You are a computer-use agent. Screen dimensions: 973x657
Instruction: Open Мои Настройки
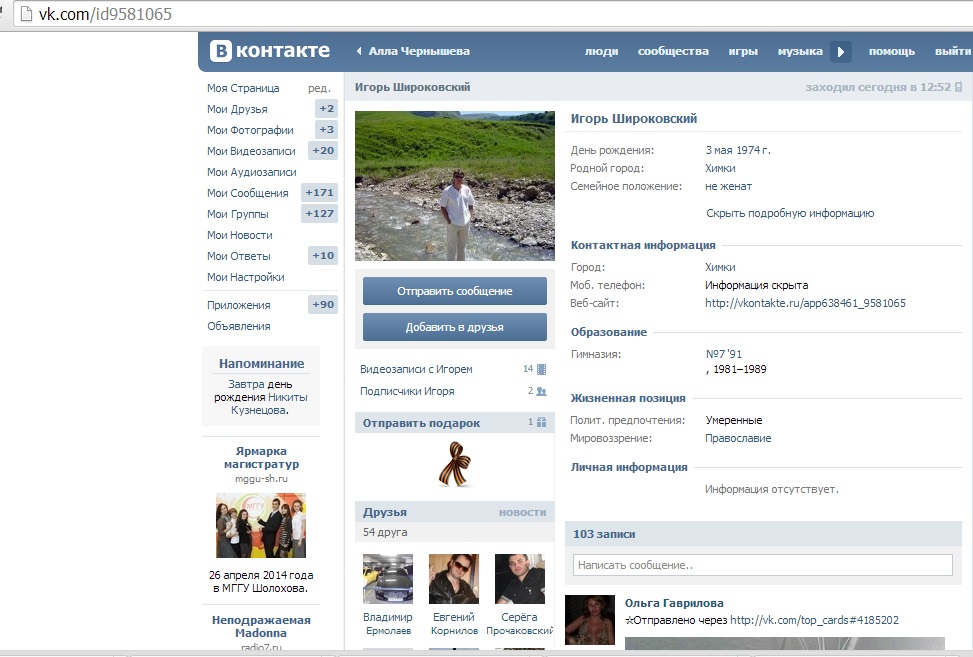coord(246,278)
